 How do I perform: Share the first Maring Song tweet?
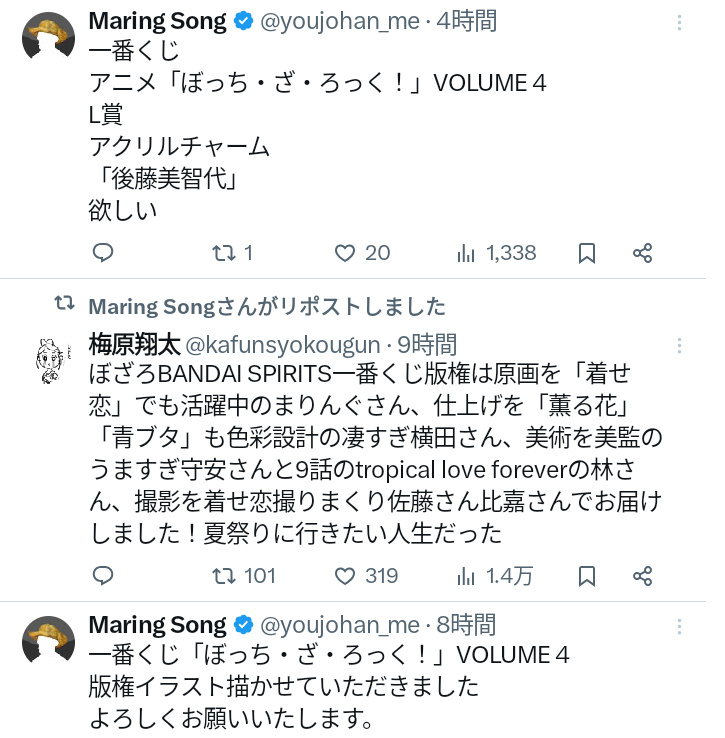click(x=642, y=253)
